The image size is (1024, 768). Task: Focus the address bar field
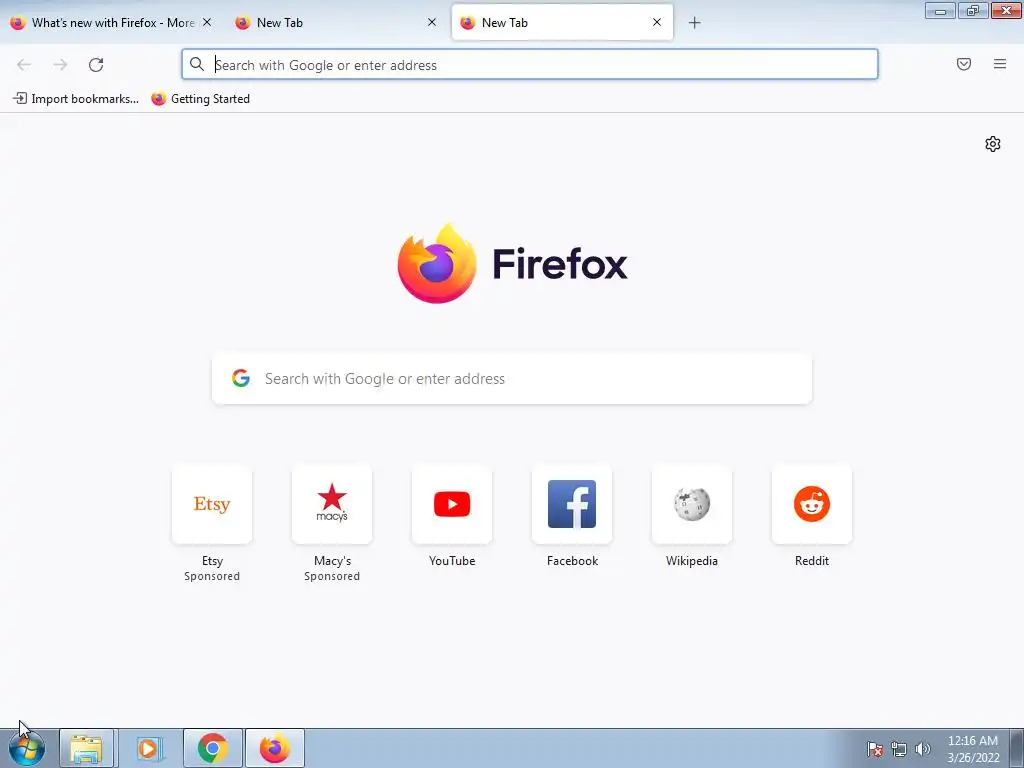530,64
